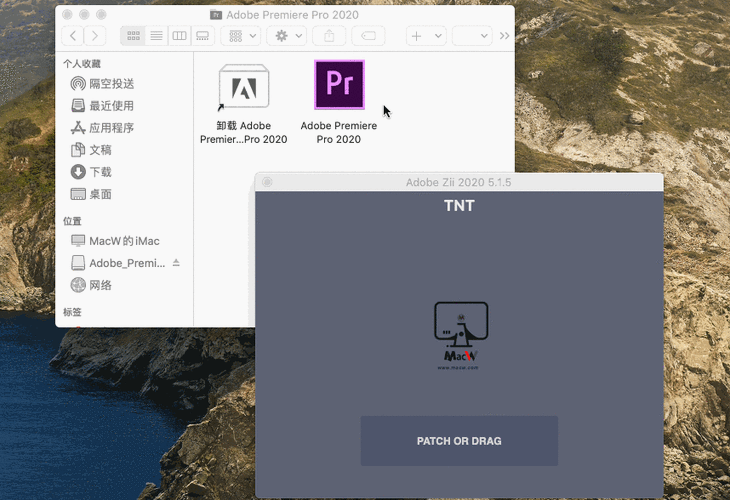Click the PATCH OR DRAG button
Image resolution: width=730 pixels, height=500 pixels.
[459, 441]
